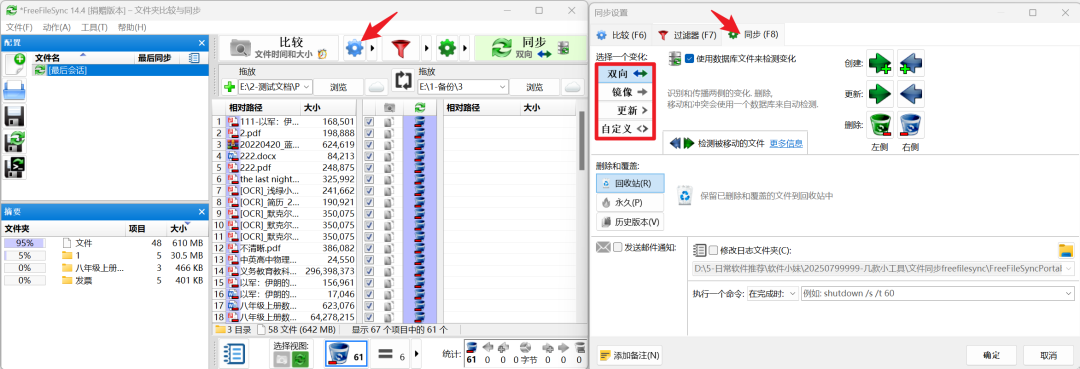
Task: Open the 更多信息 link
Action: click(x=786, y=143)
